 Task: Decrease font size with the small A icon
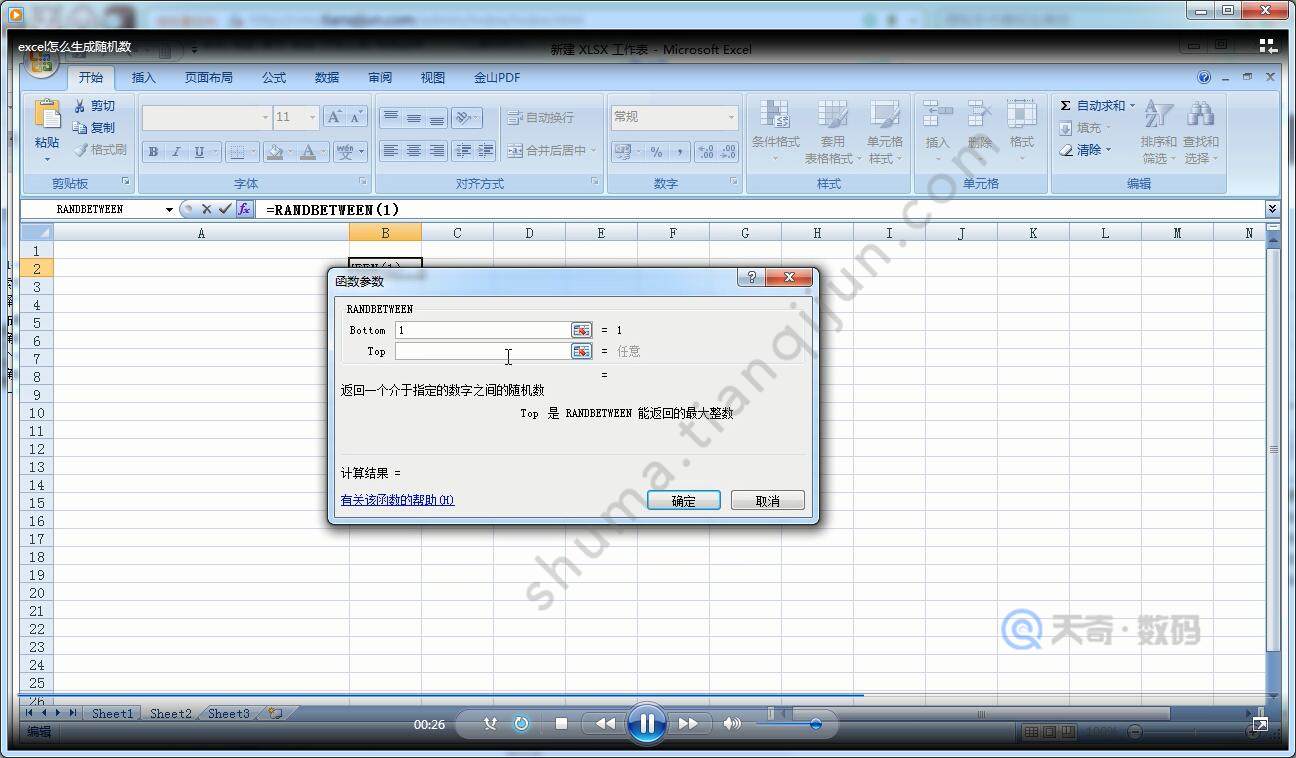coord(357,117)
